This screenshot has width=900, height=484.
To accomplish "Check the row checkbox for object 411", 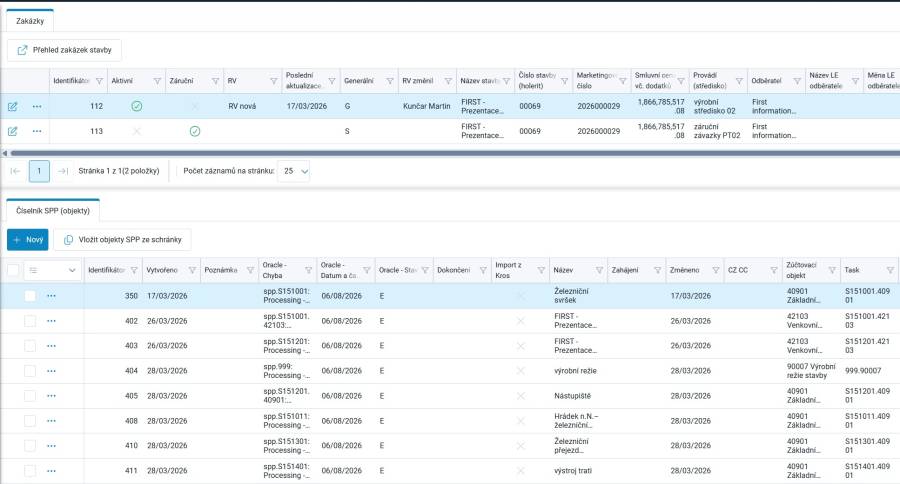I will pos(30,471).
